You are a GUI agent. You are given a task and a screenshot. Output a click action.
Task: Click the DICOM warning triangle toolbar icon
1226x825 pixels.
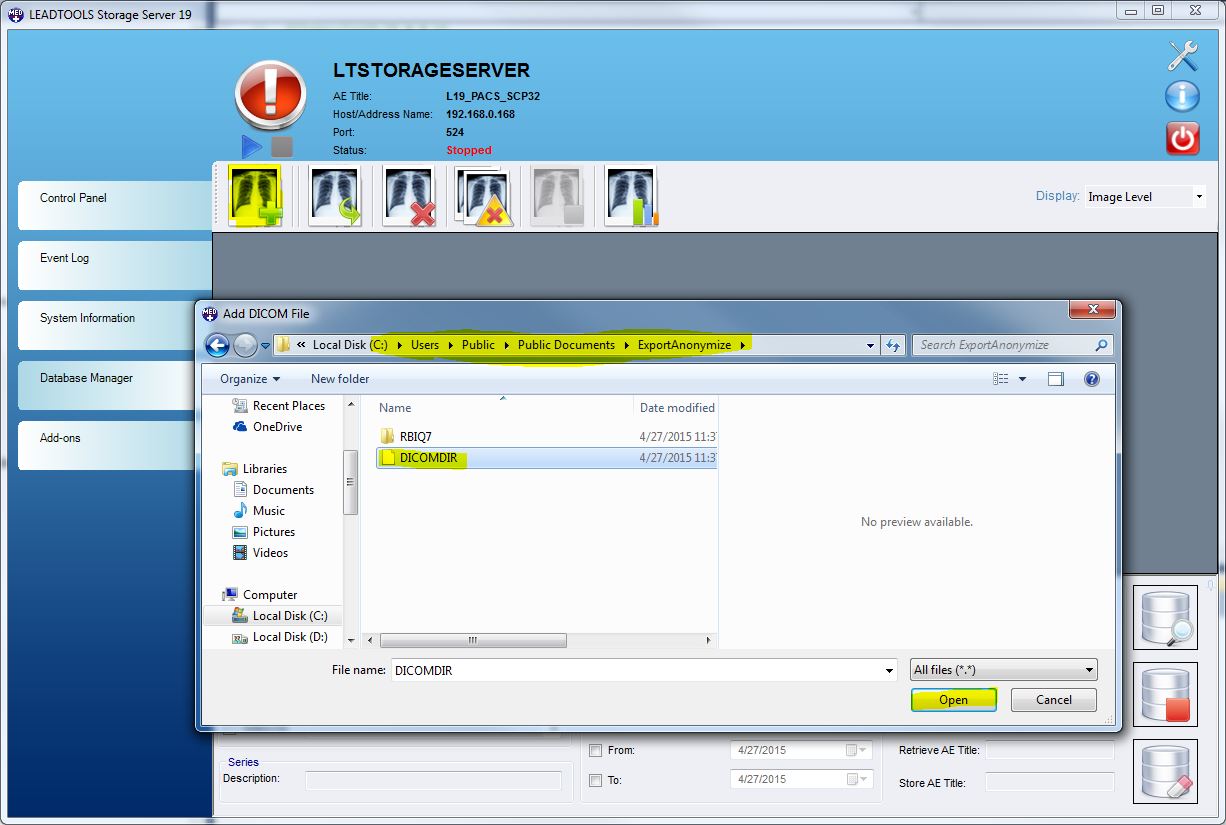click(484, 196)
